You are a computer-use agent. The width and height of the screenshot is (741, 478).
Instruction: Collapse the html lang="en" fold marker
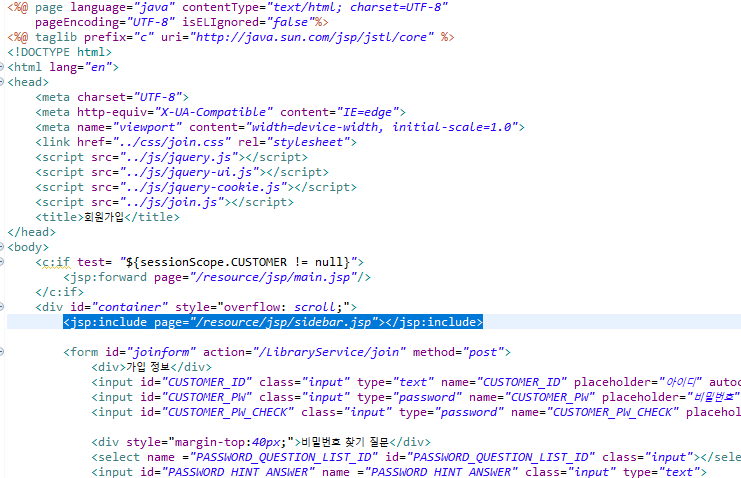click(1, 67)
